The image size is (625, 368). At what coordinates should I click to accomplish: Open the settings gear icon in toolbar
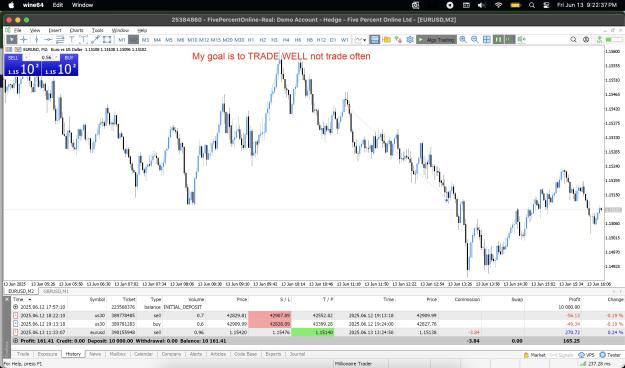pos(410,39)
